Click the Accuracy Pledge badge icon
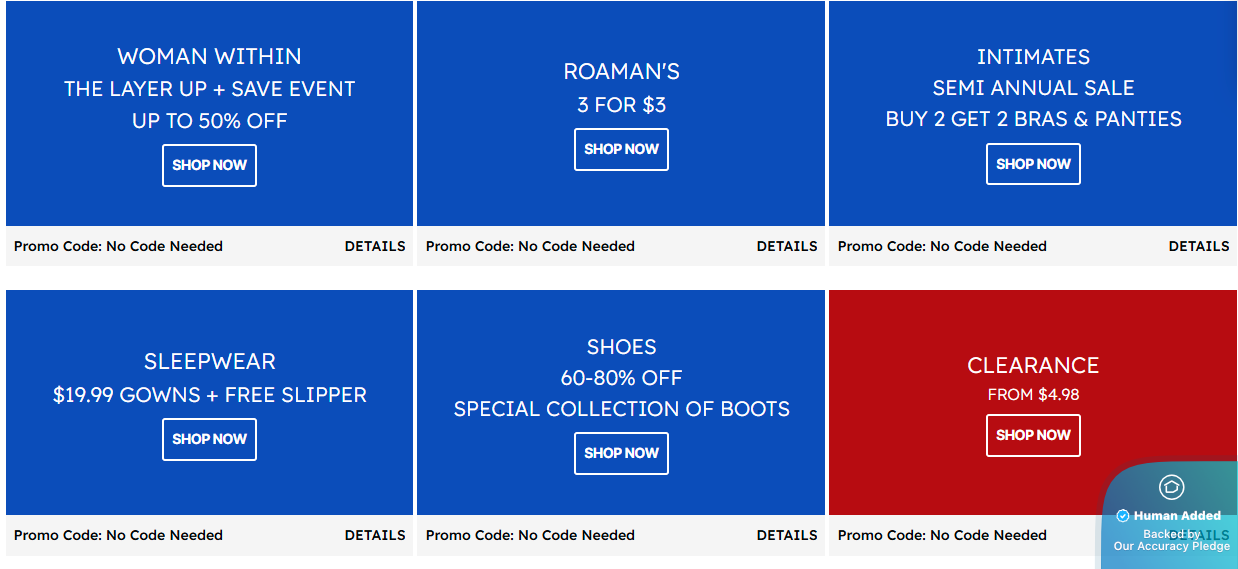The width and height of the screenshot is (1238, 569). (x=1171, y=487)
